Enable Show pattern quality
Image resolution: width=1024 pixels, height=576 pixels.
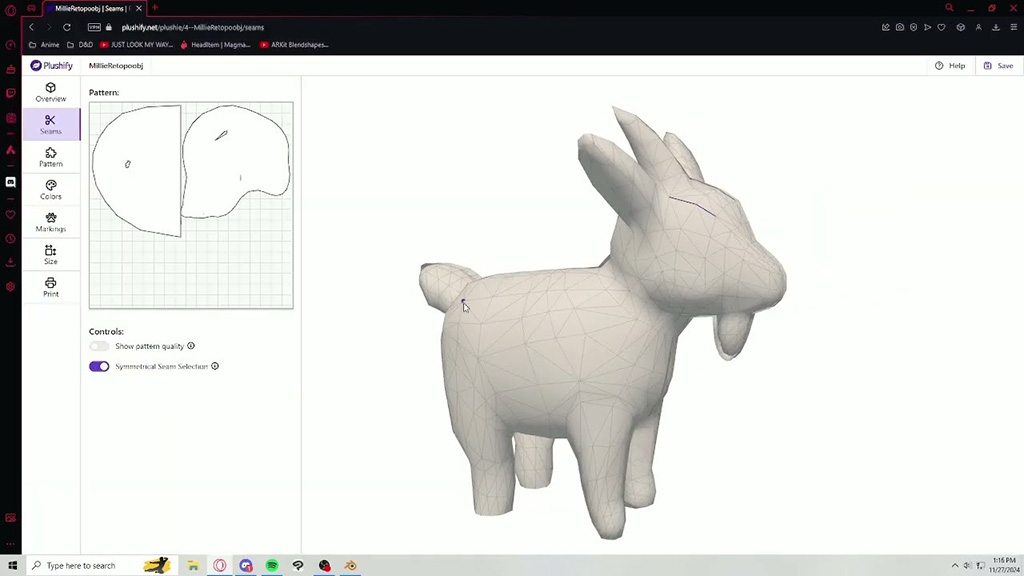pyautogui.click(x=99, y=345)
